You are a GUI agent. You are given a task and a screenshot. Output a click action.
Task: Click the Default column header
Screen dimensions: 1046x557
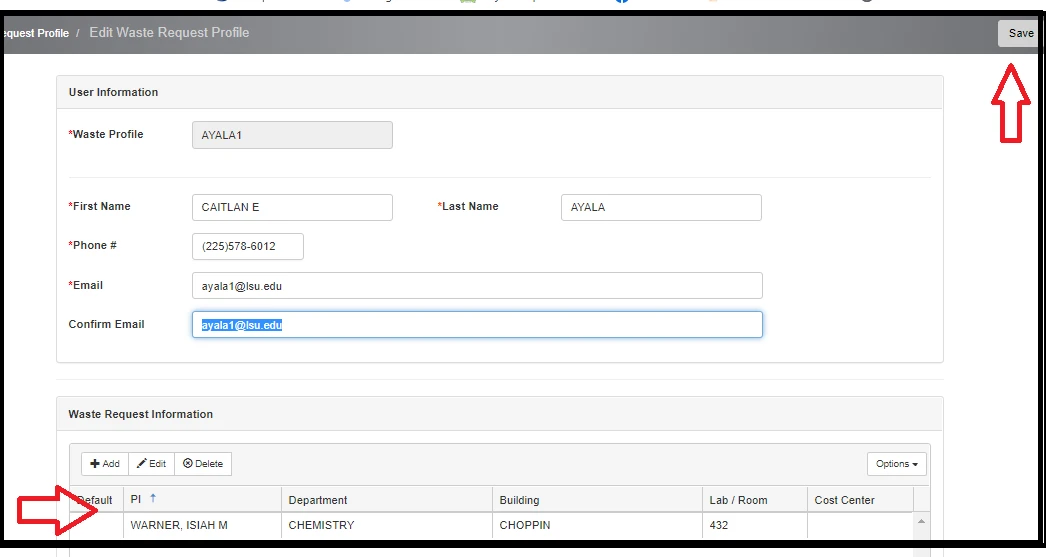pyautogui.click(x=96, y=500)
